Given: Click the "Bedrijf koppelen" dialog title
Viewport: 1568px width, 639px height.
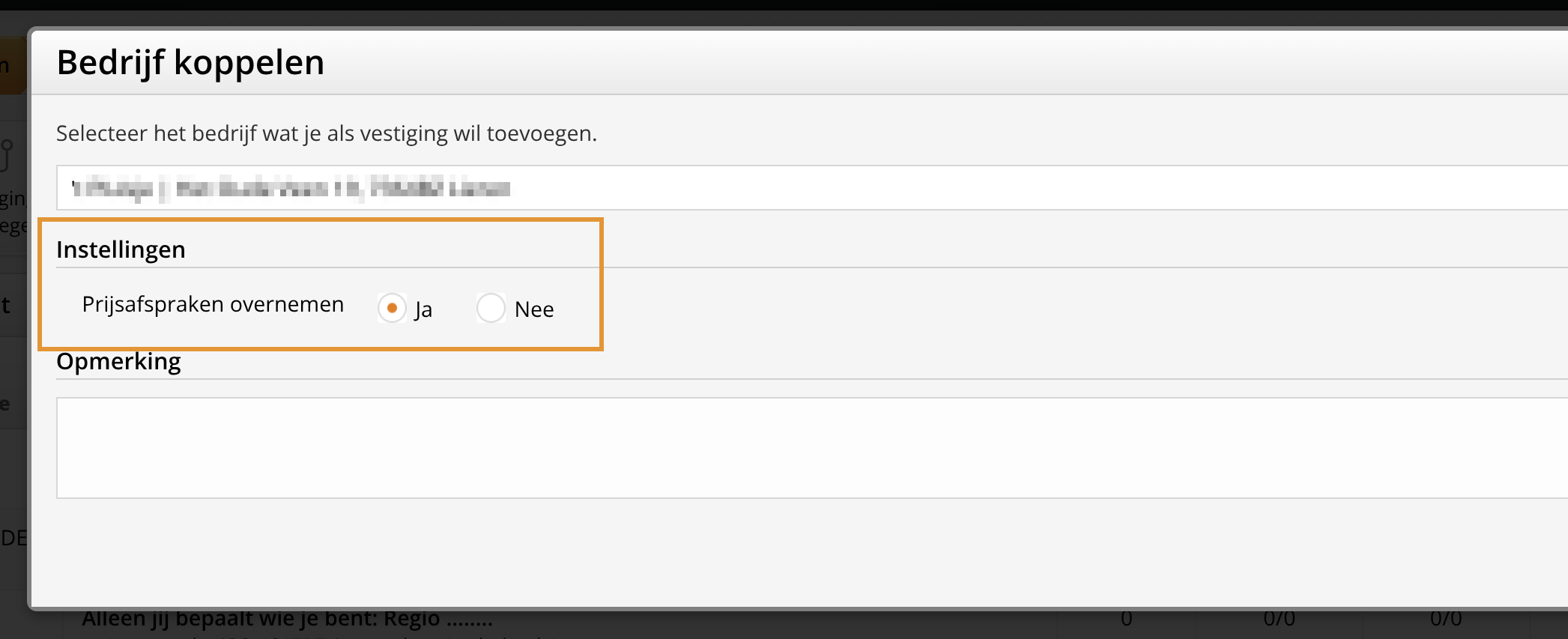Looking at the screenshot, I should 190,62.
